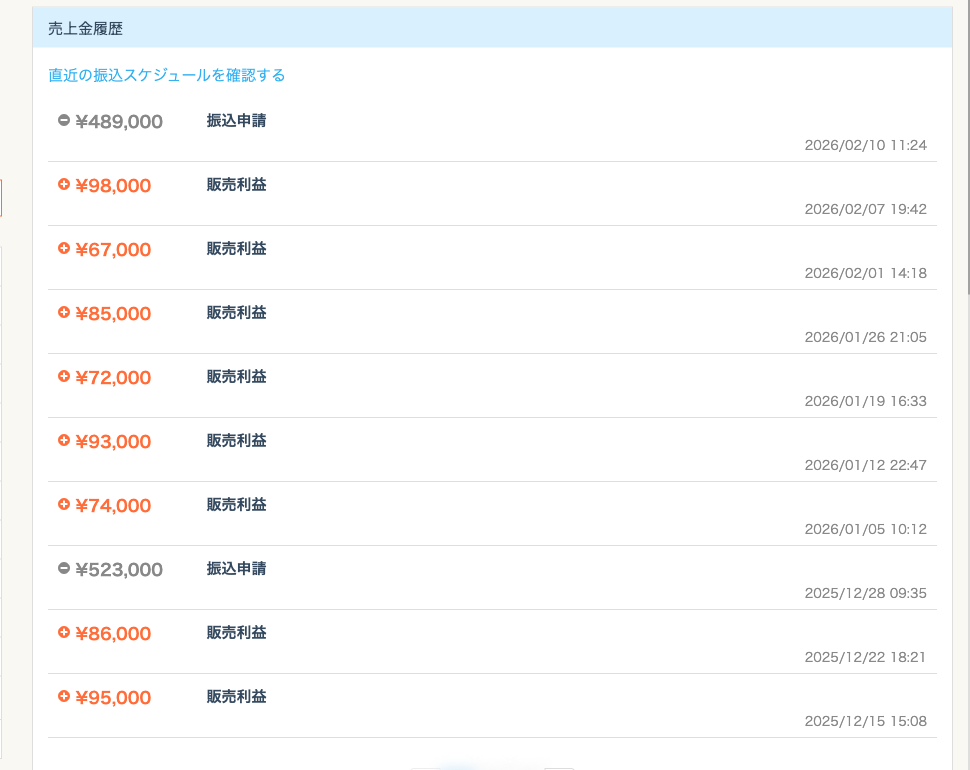This screenshot has height=770, width=970.
Task: Select the plus icon beside ¥85,000
Action: click(x=64, y=313)
